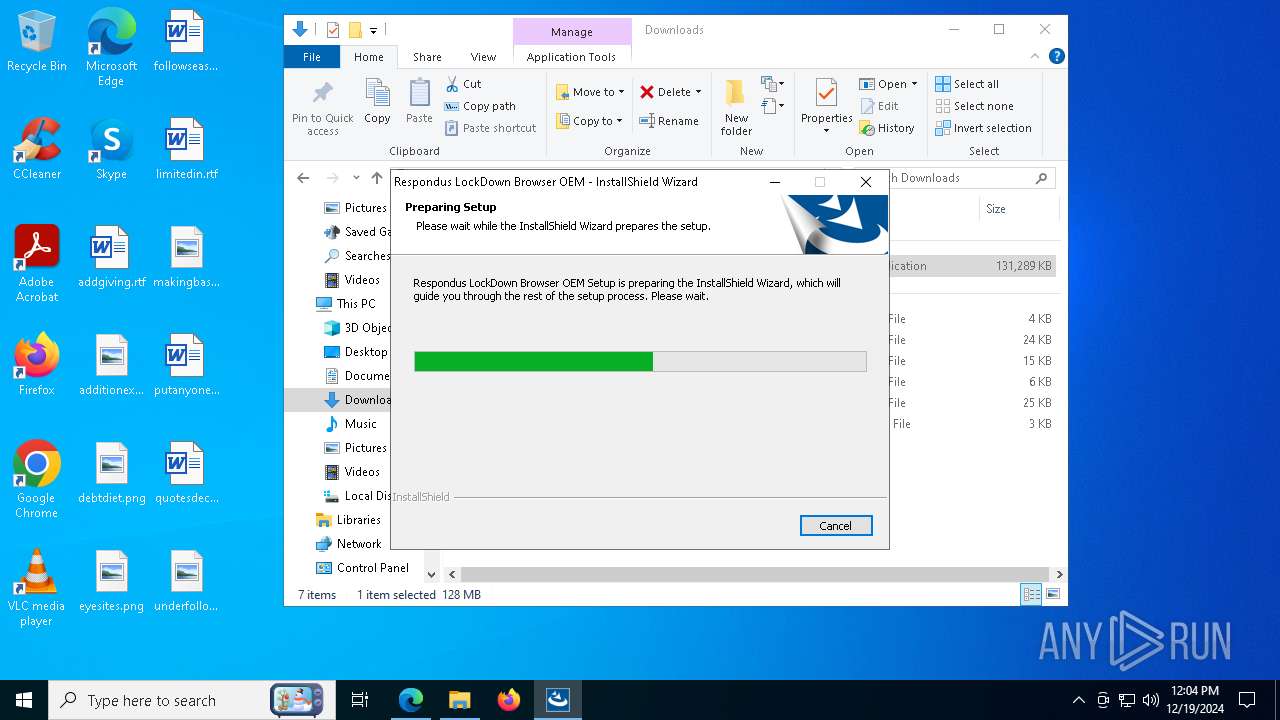Viewport: 1280px width, 720px height.
Task: Click the Back navigation arrow
Action: pyautogui.click(x=303, y=178)
